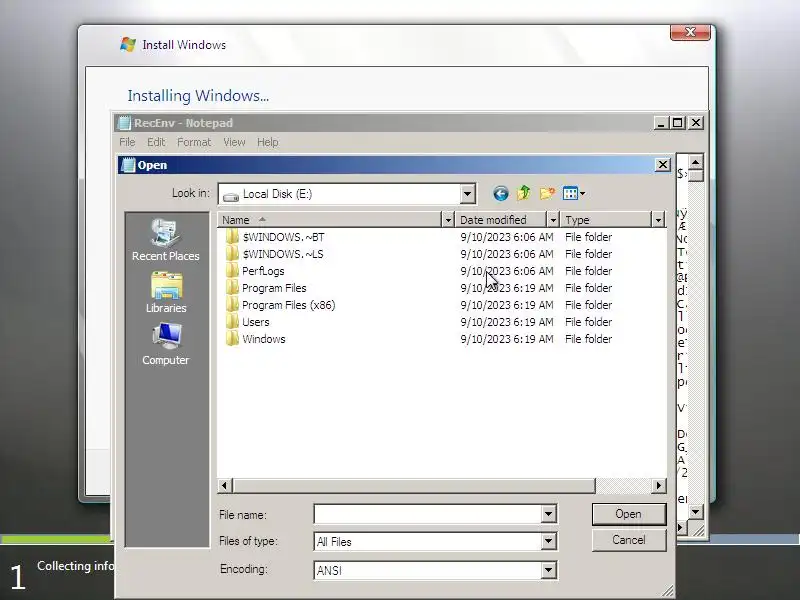Select the $WINDOWS.~LS folder icon

click(x=232, y=254)
